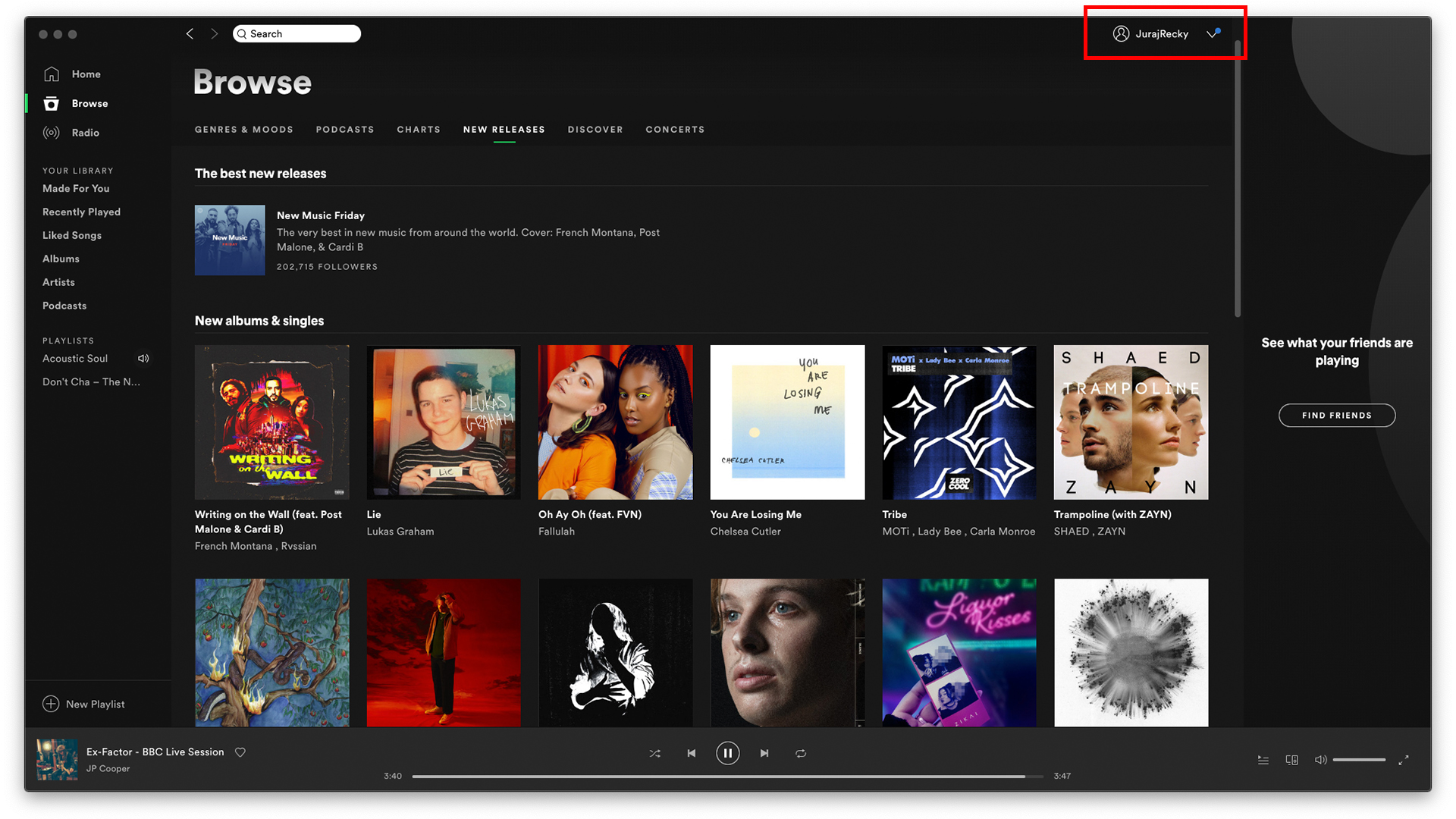Click artist name SHAED
Screen dimensions: 1456x819
click(1072, 532)
